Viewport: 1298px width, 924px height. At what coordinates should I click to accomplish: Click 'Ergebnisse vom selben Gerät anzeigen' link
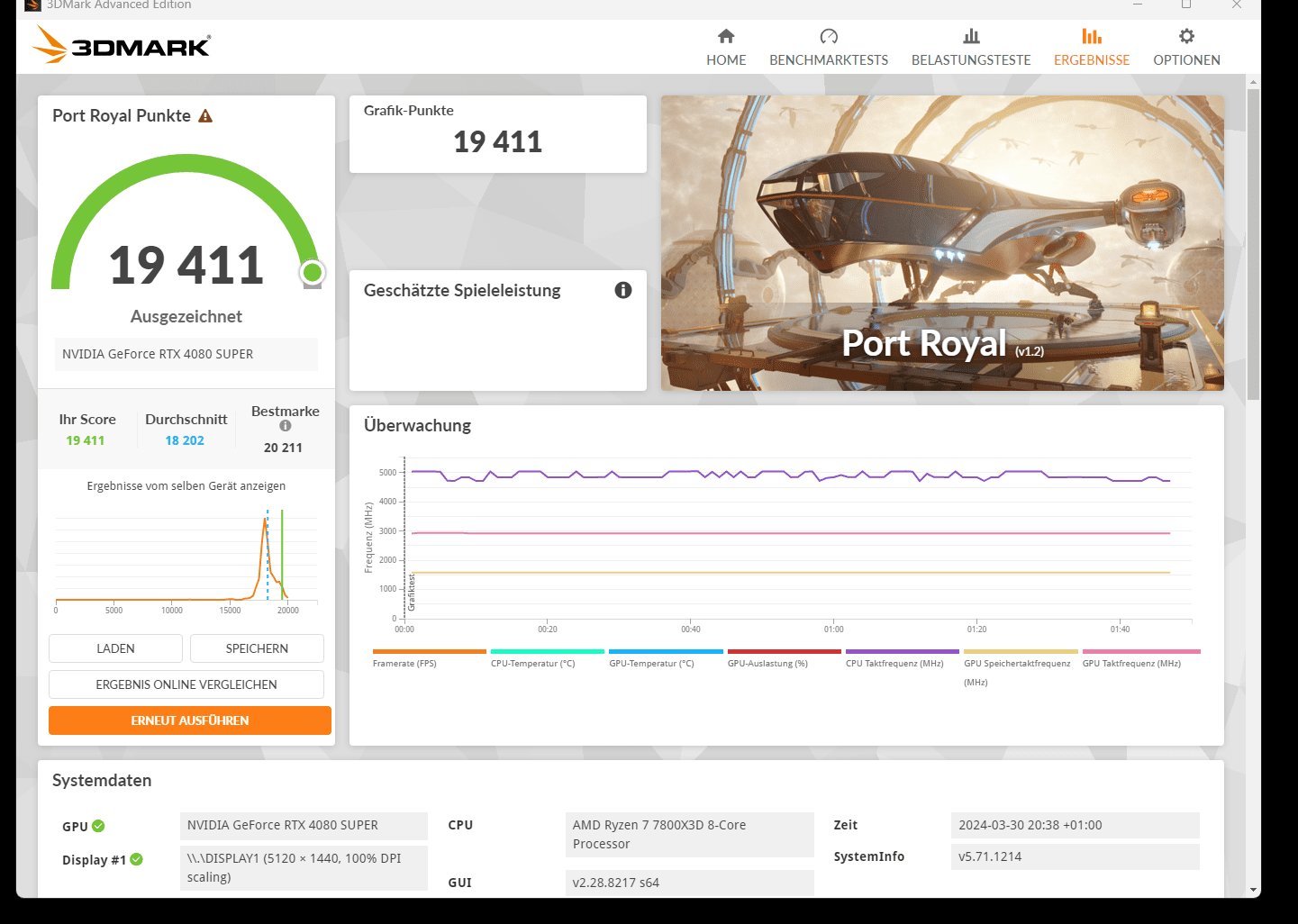click(186, 486)
